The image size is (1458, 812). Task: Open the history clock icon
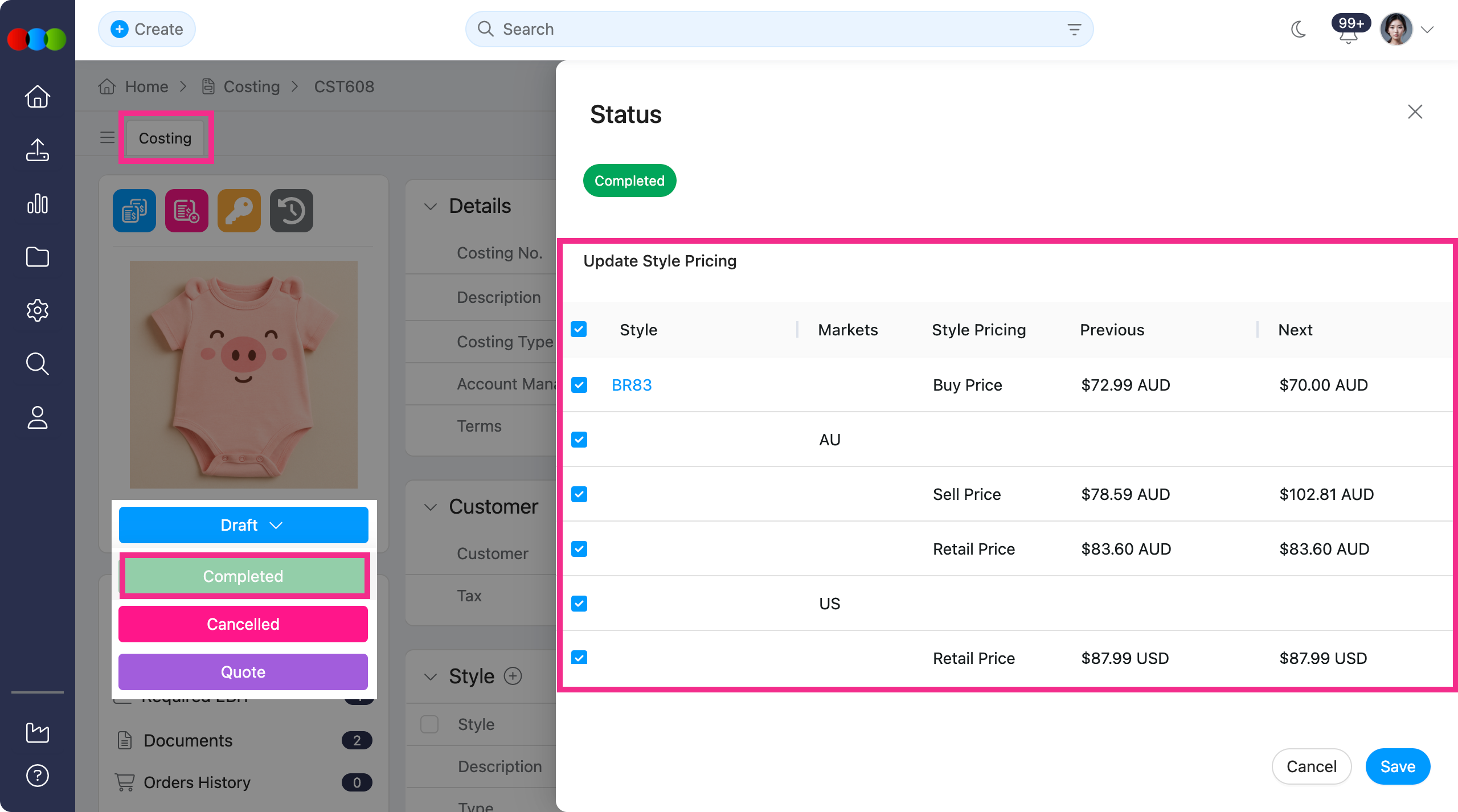(291, 211)
